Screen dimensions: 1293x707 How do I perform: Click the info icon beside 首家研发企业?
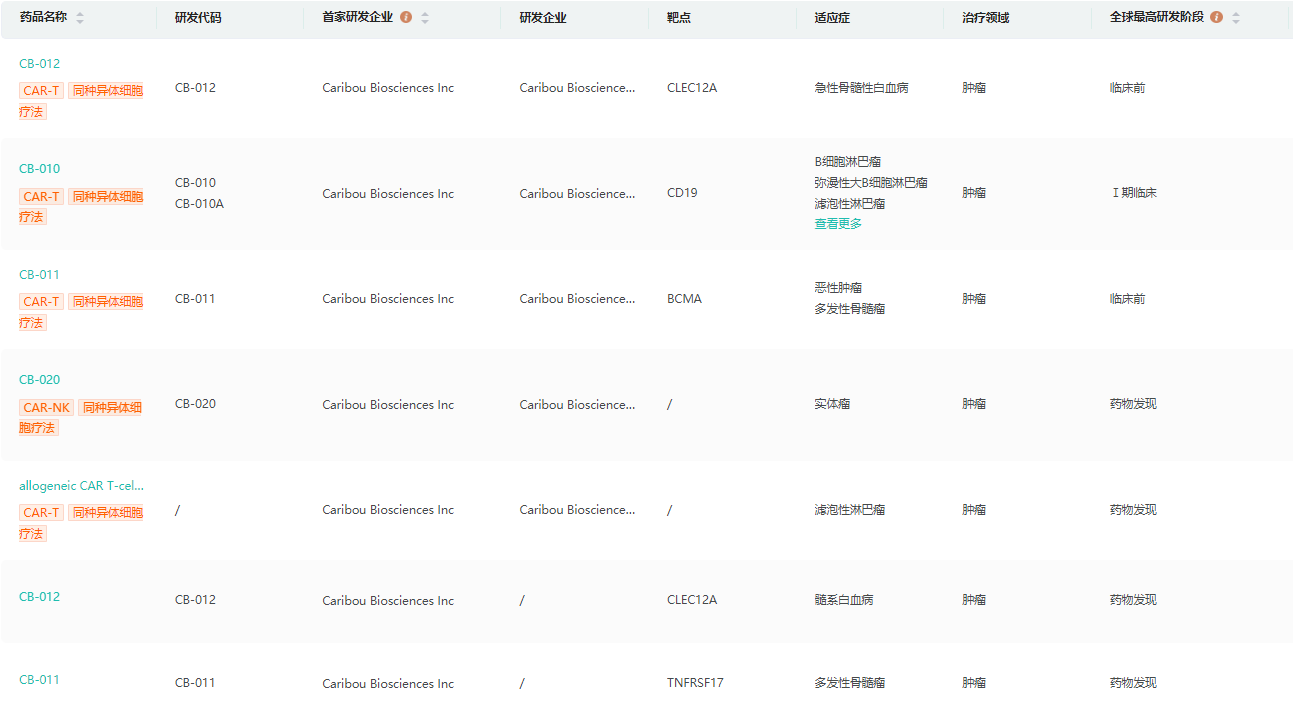(406, 18)
